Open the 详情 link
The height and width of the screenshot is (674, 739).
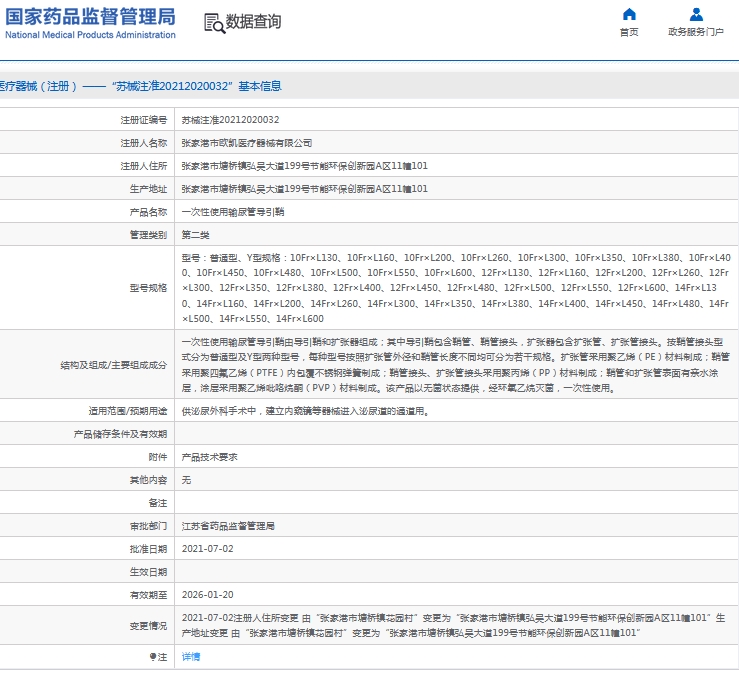tap(191, 657)
